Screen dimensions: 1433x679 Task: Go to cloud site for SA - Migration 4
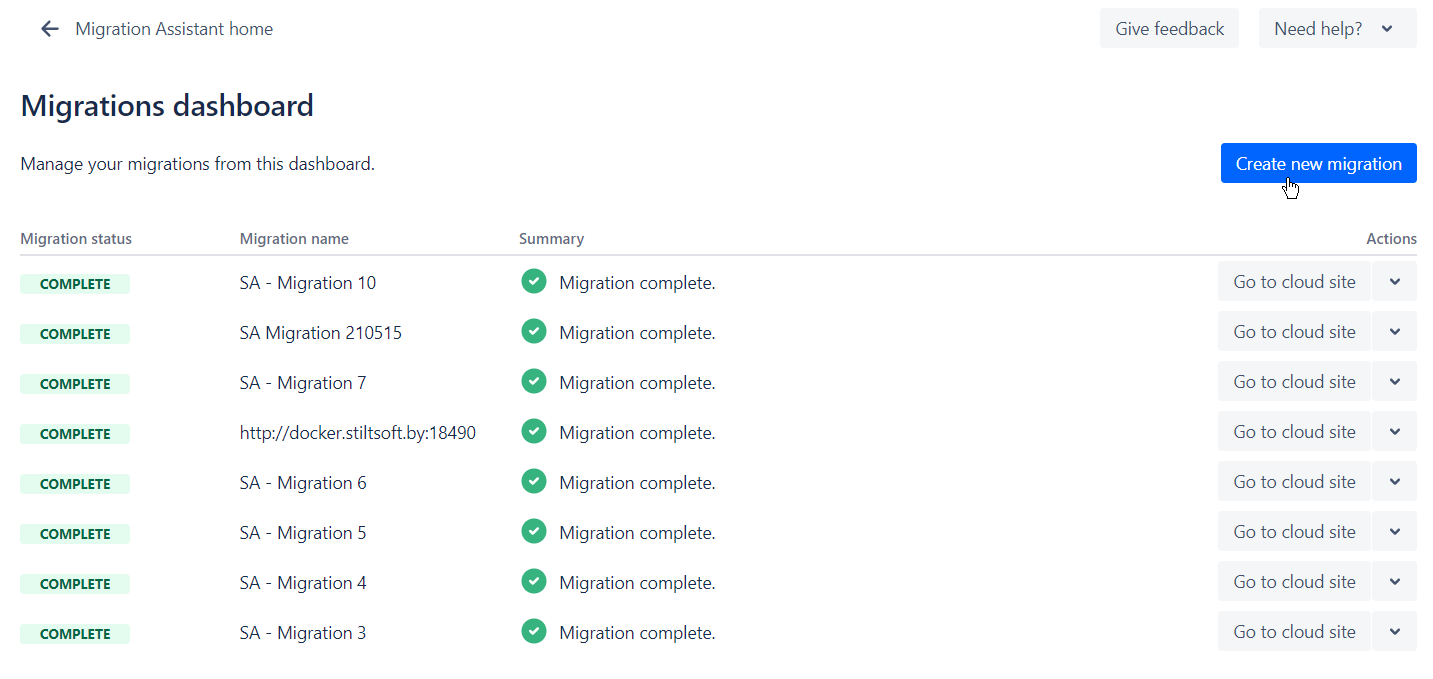pyautogui.click(x=1294, y=582)
